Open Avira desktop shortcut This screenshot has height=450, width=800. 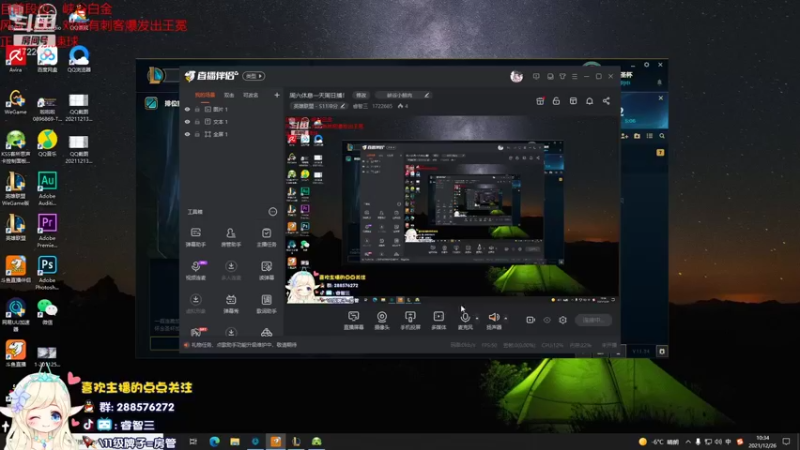click(15, 58)
